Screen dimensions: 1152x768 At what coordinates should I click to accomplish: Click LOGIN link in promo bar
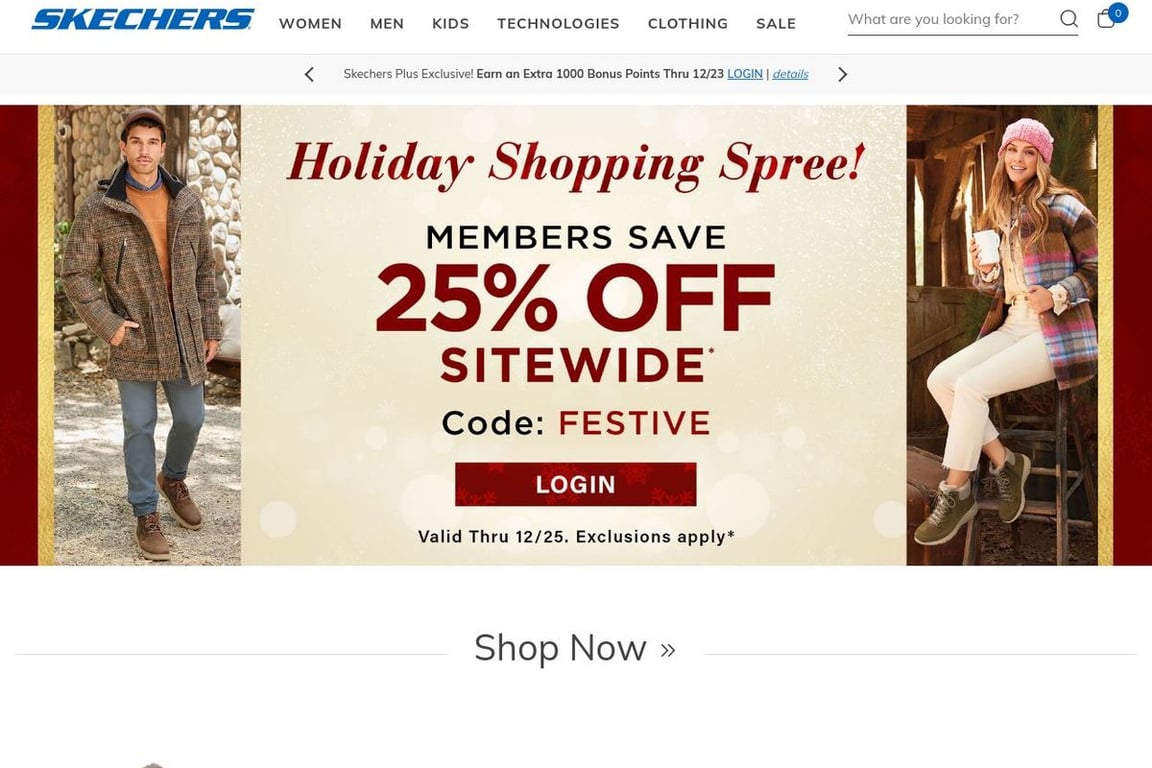(x=745, y=74)
